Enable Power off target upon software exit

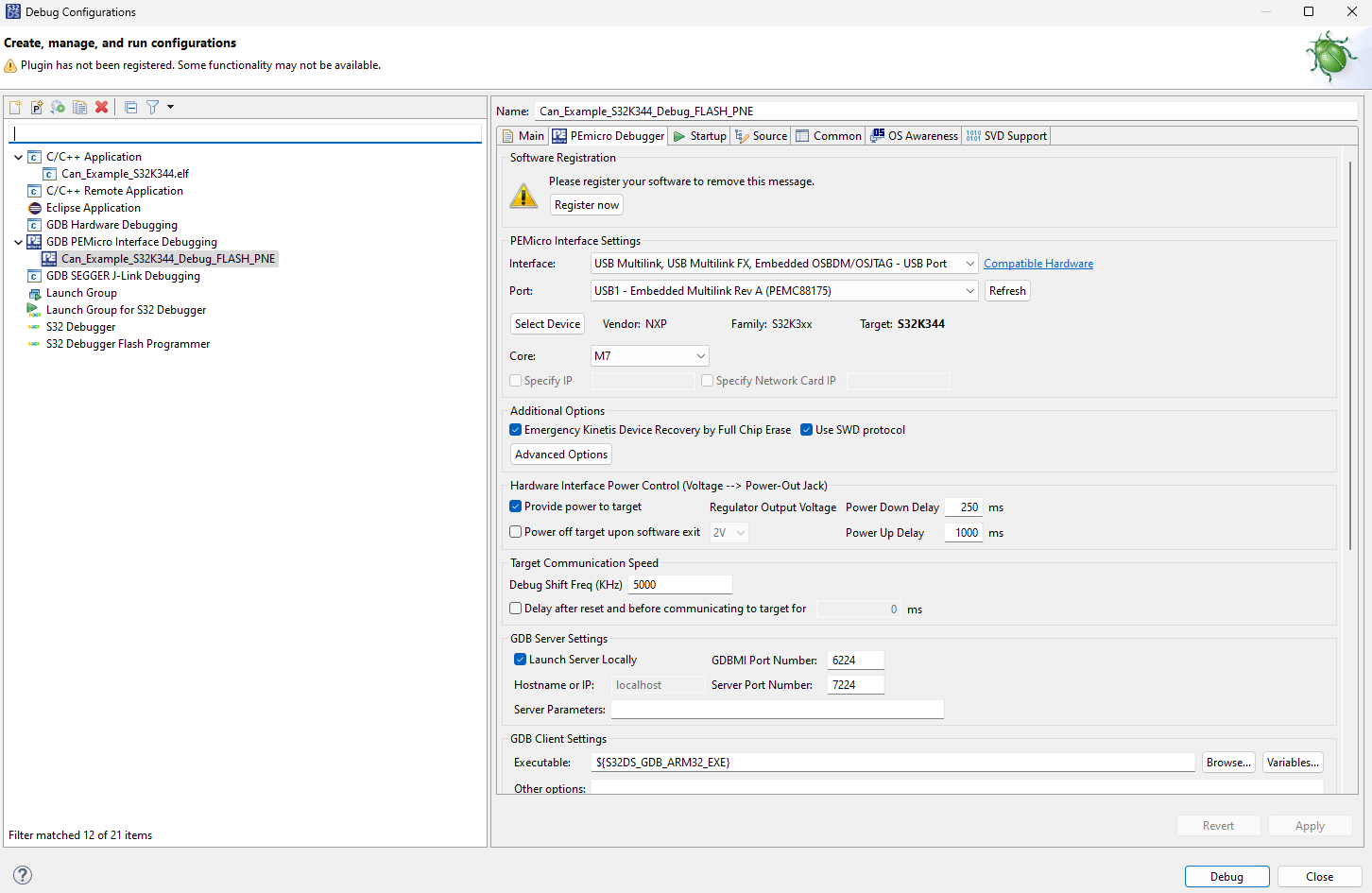[515, 531]
